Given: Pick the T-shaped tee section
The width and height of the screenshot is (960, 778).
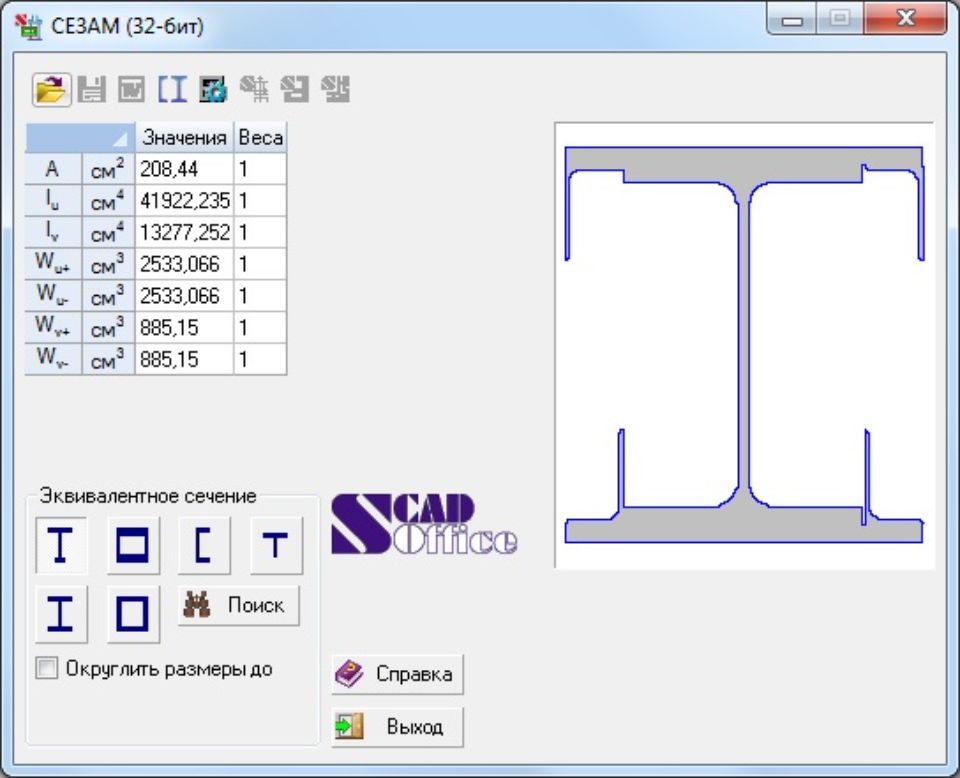Looking at the screenshot, I should tap(275, 546).
